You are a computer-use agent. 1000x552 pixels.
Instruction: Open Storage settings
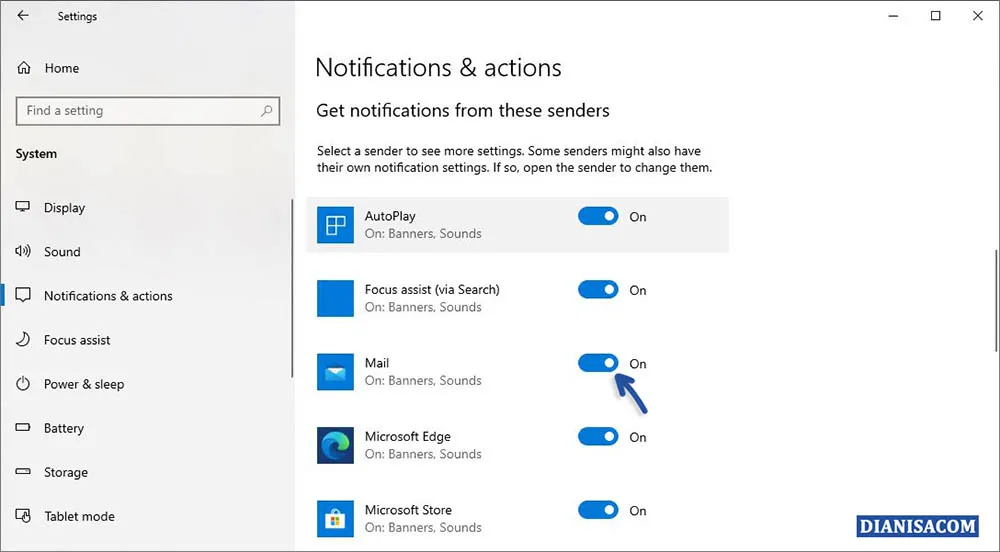coord(66,472)
